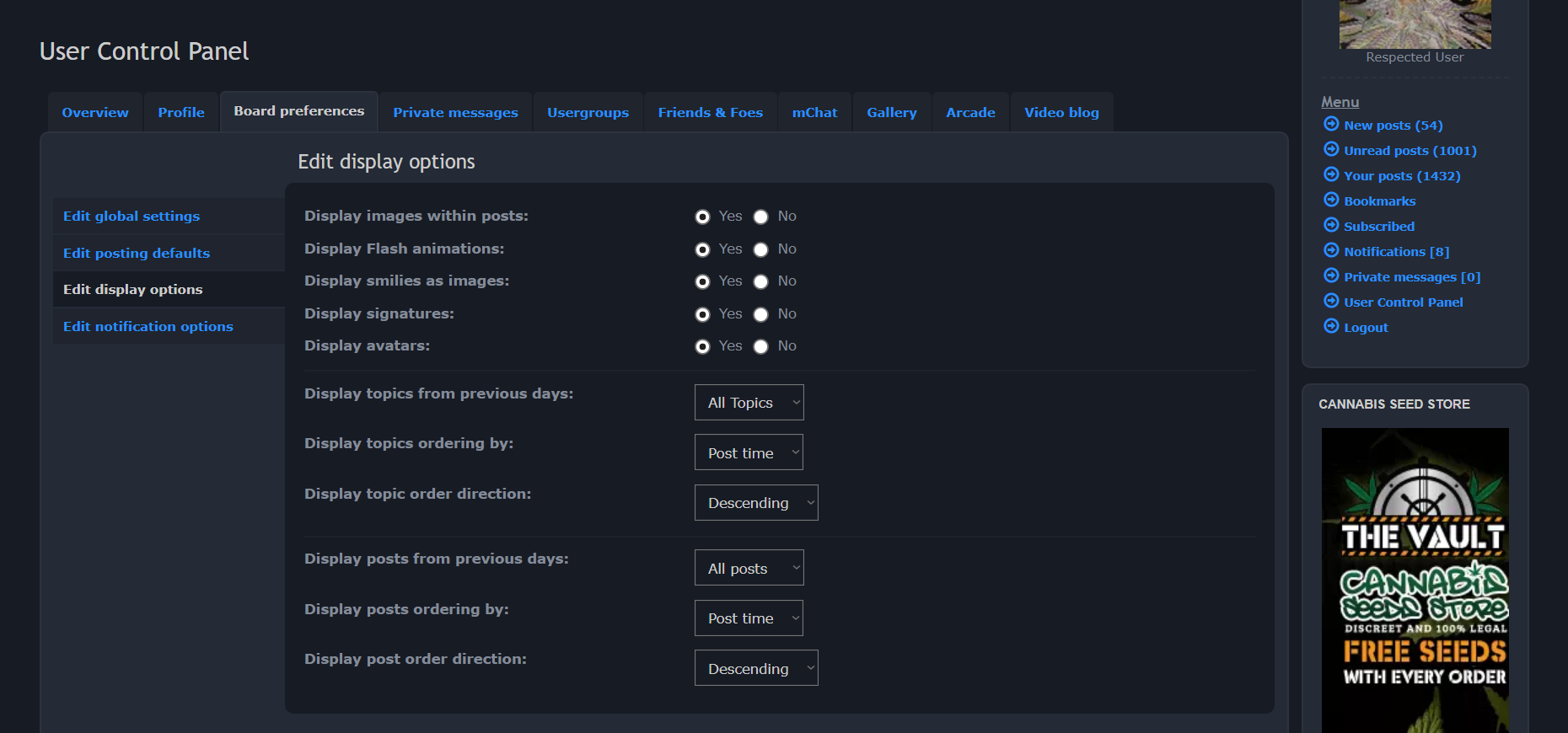Select No for Display avatars

pyautogui.click(x=760, y=346)
